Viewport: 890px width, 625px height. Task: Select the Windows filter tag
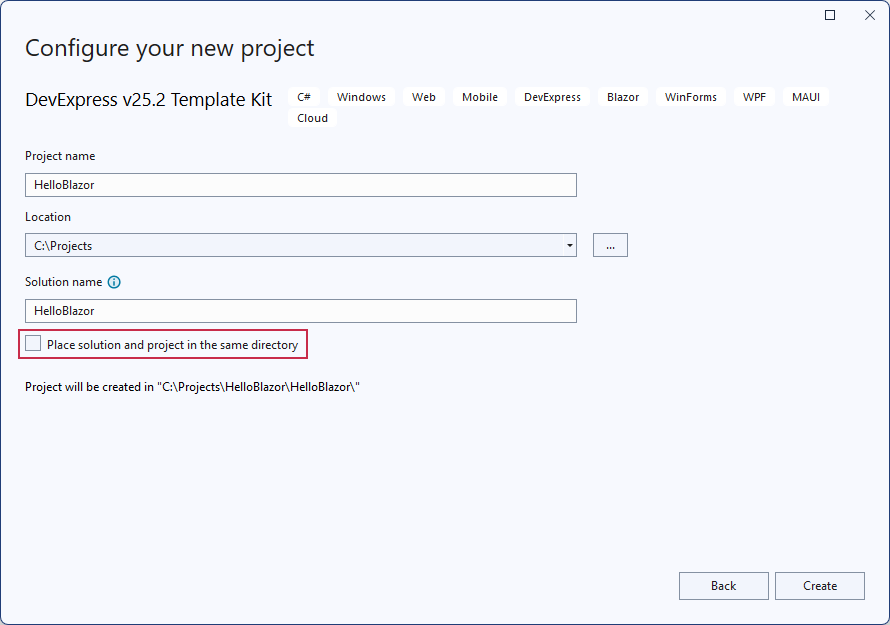point(360,97)
